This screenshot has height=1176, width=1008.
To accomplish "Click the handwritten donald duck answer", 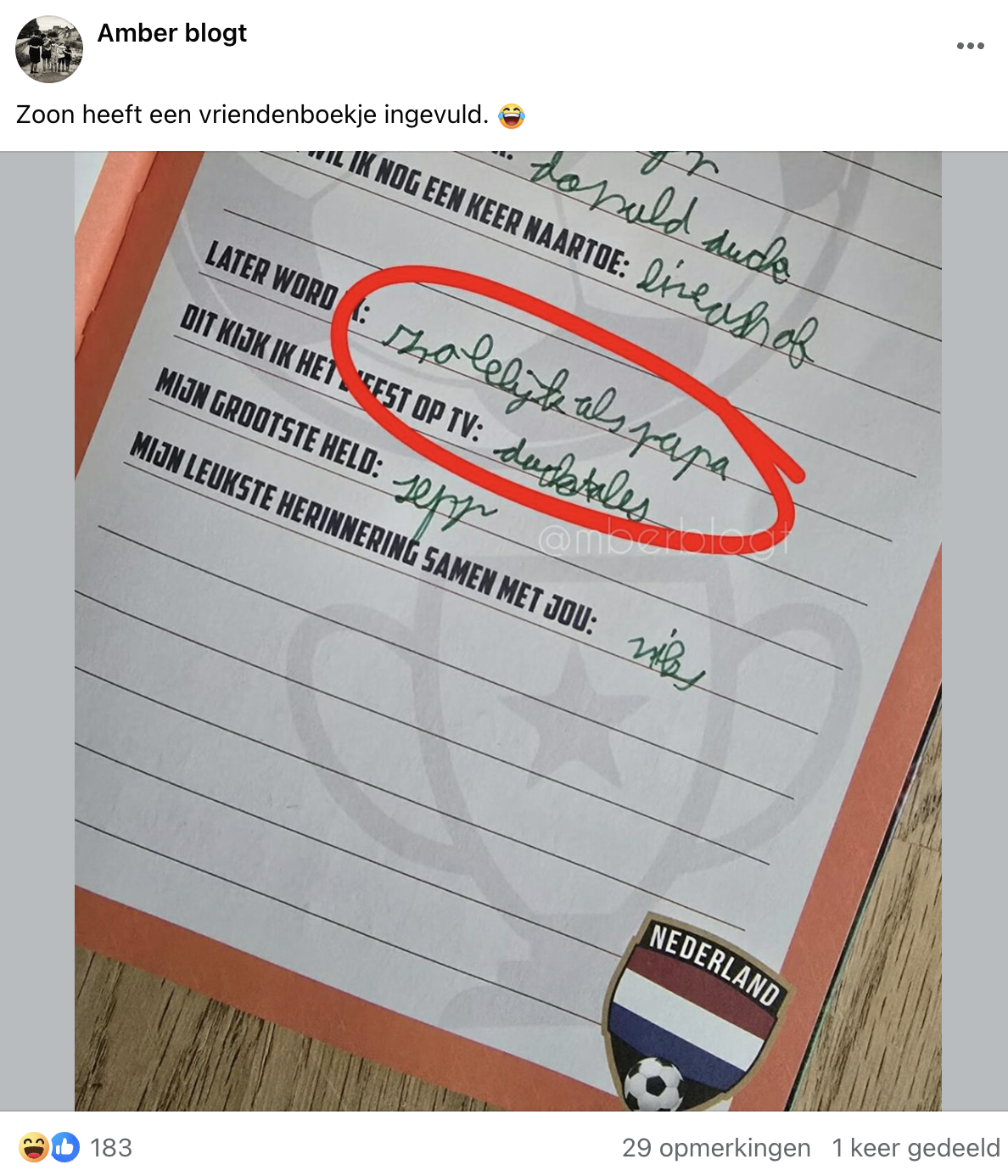I will tap(660, 217).
